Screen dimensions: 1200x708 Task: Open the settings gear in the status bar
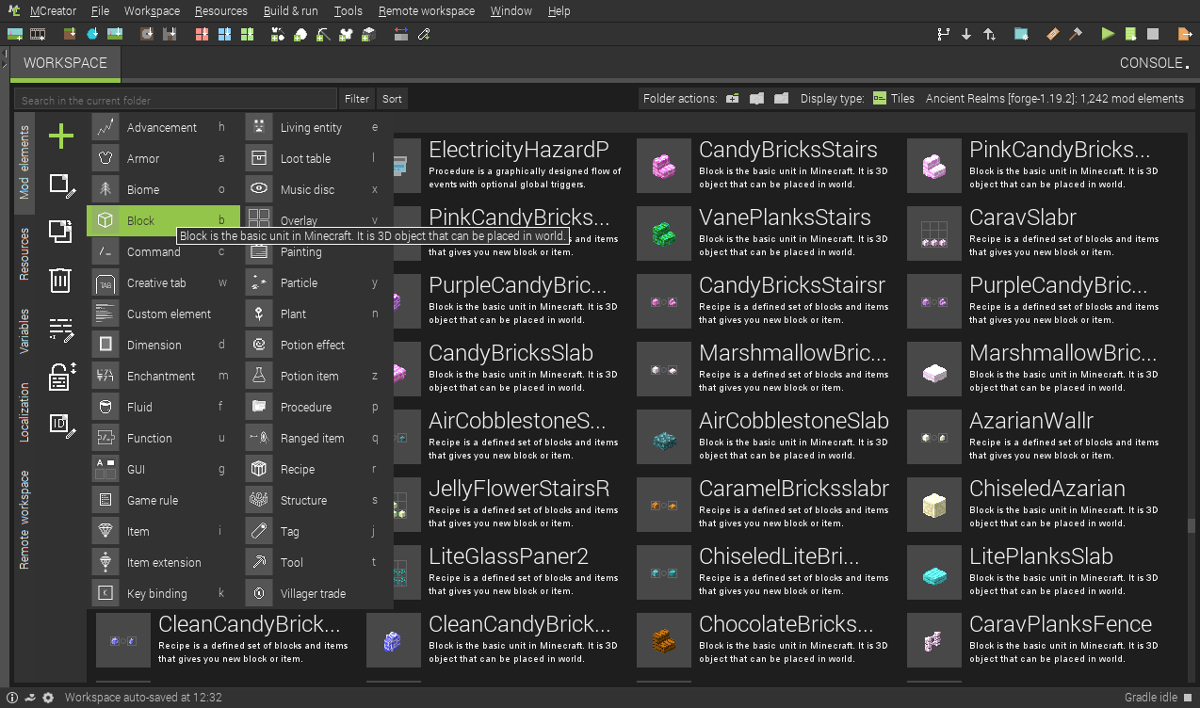[47, 697]
